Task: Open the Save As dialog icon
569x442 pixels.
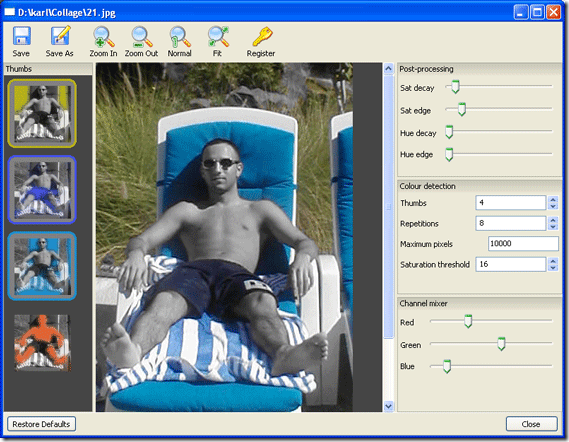Action: (x=60, y=36)
